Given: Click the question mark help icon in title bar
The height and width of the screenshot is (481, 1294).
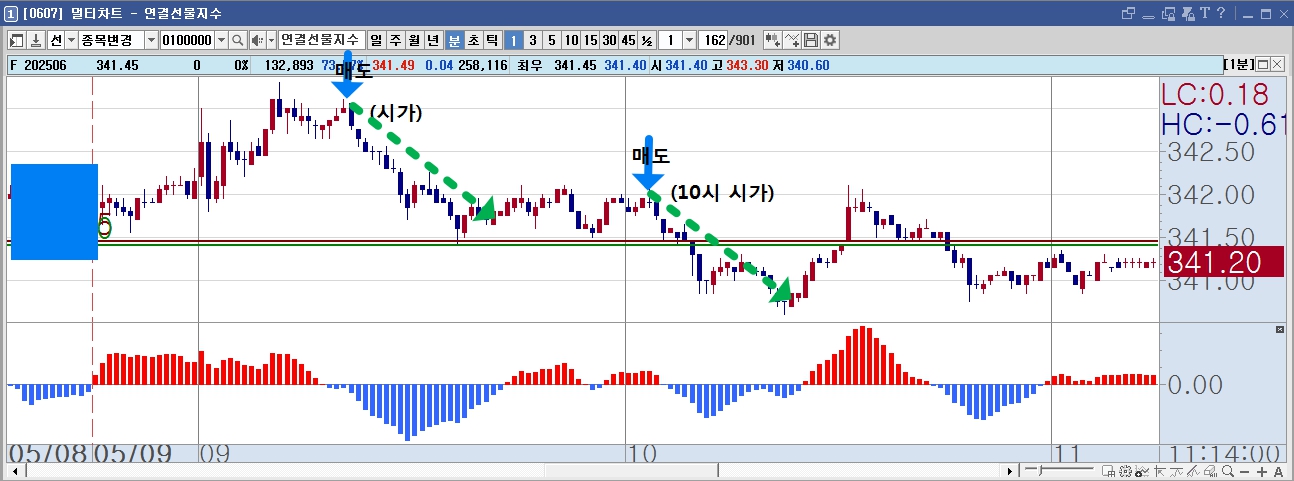Looking at the screenshot, I should click(1222, 13).
